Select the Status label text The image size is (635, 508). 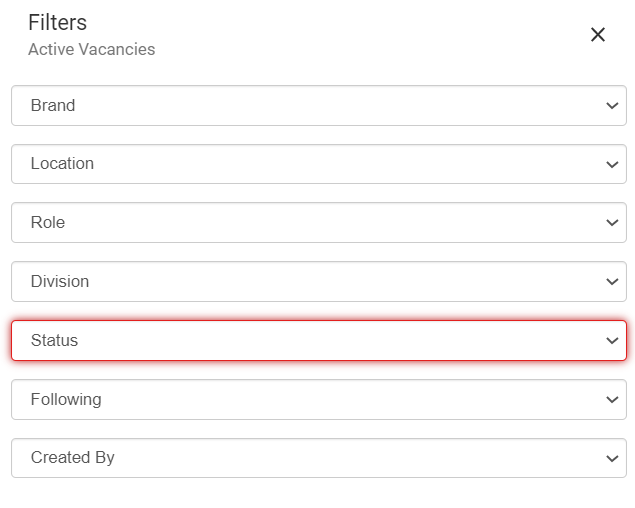[x=54, y=341]
